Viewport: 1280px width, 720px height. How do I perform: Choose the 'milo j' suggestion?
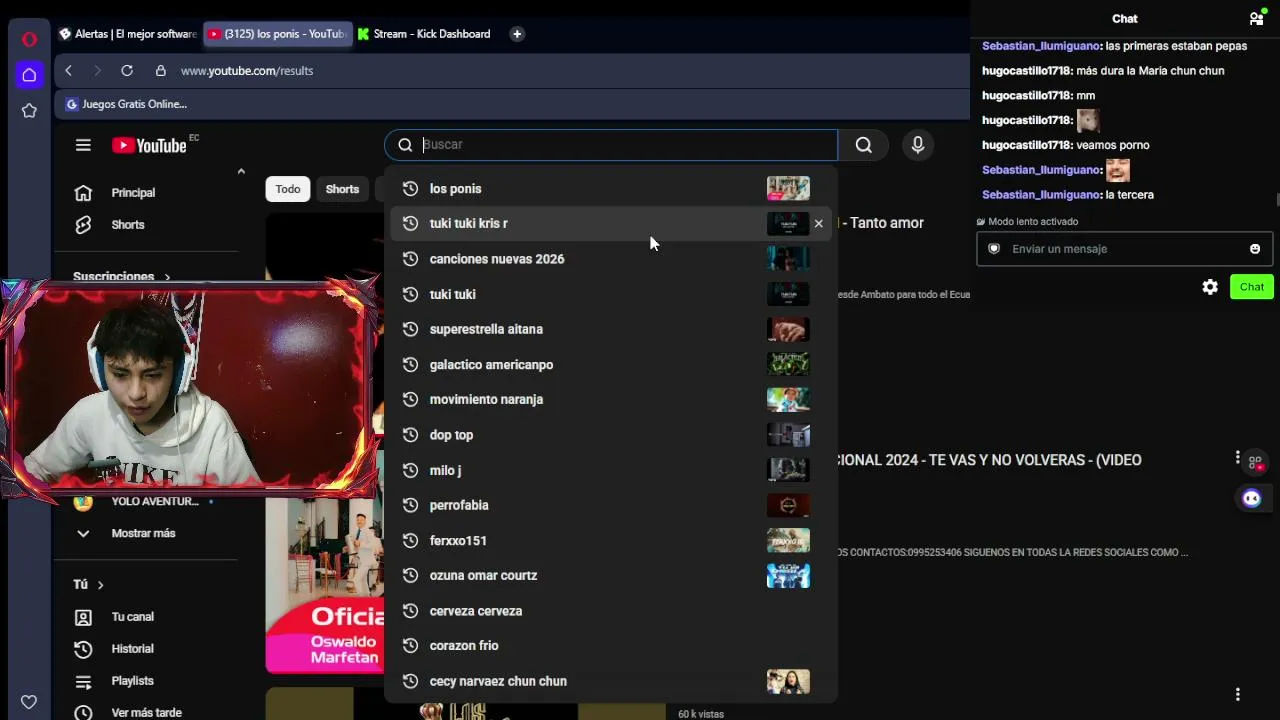[610, 470]
